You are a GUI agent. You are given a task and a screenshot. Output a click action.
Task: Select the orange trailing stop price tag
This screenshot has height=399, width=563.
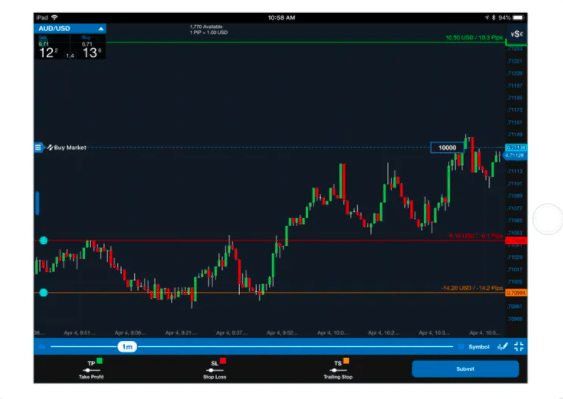coord(516,293)
